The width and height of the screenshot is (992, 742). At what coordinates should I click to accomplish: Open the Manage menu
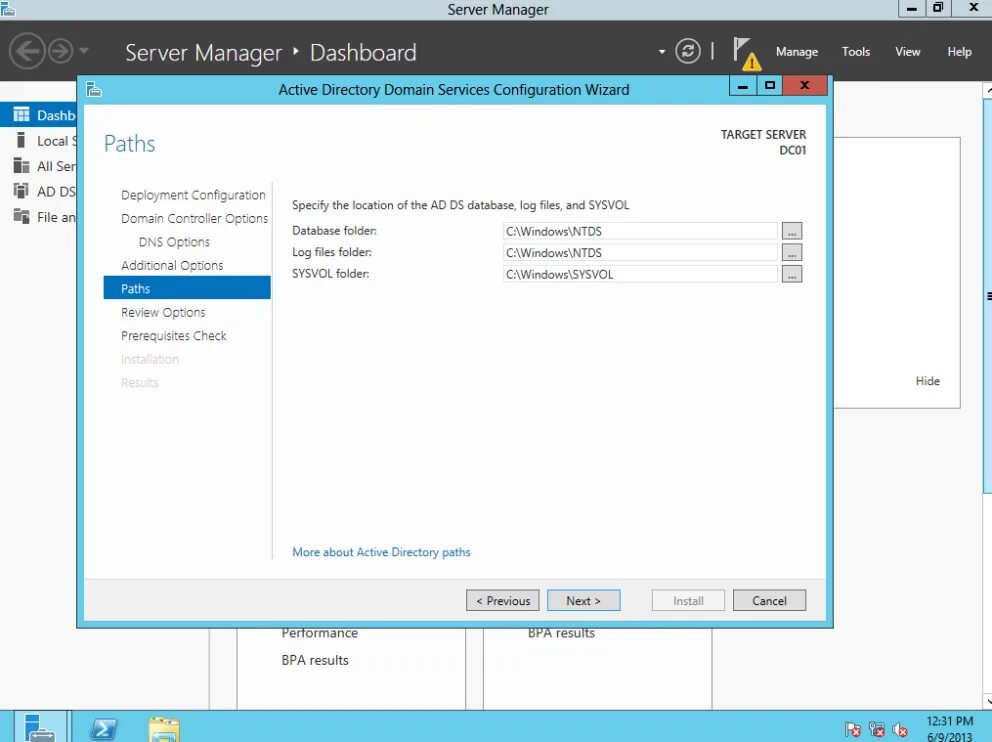797,52
